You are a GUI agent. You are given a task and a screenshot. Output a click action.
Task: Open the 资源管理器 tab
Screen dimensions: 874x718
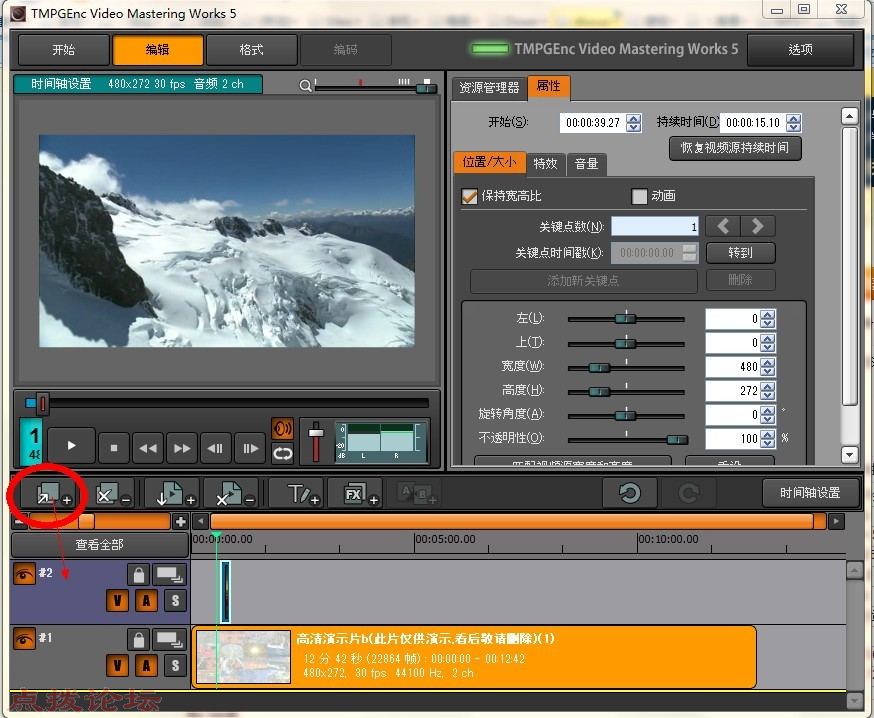(x=489, y=87)
